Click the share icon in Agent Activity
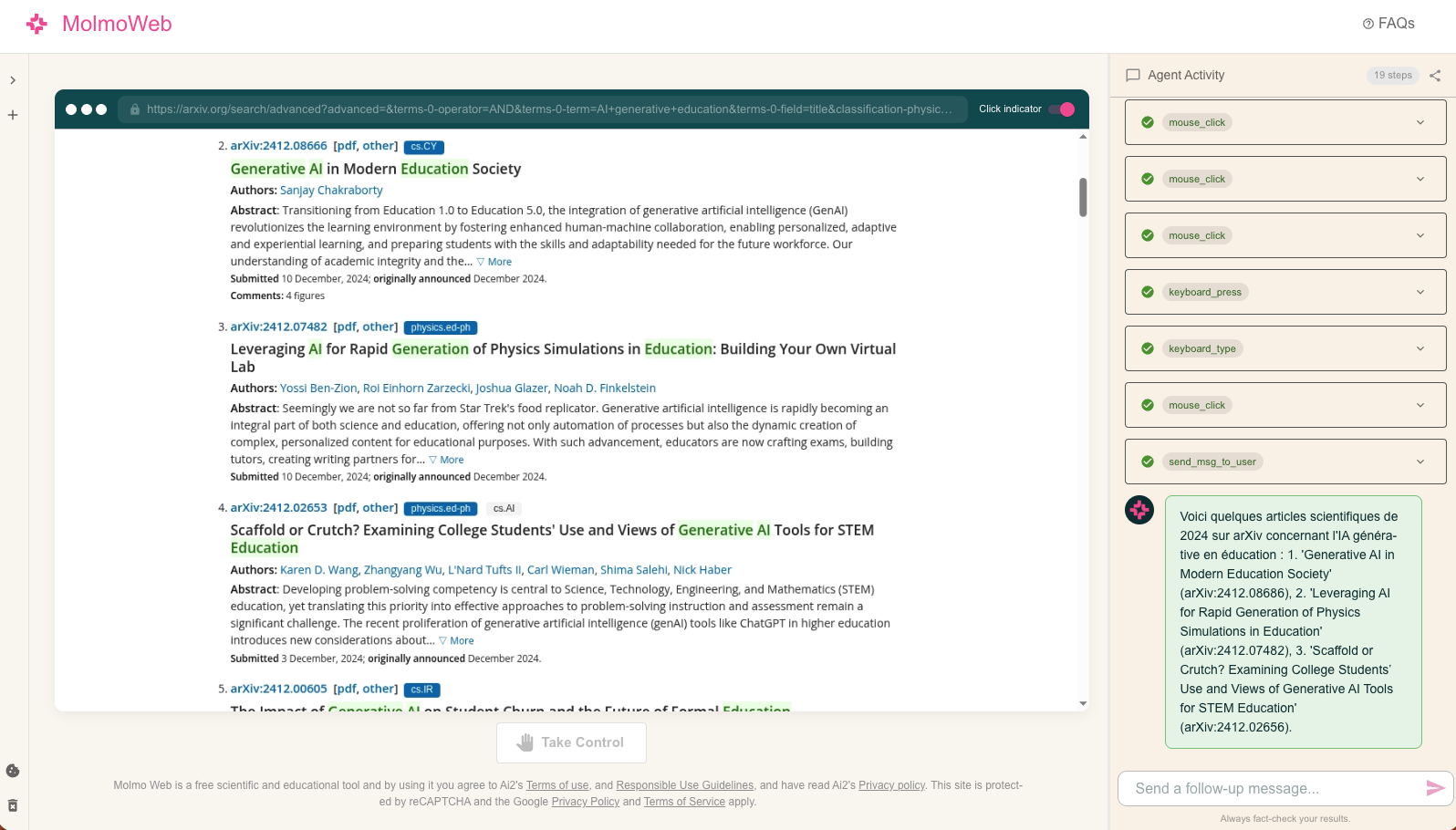Viewport: 1456px width, 830px height. pyautogui.click(x=1435, y=76)
